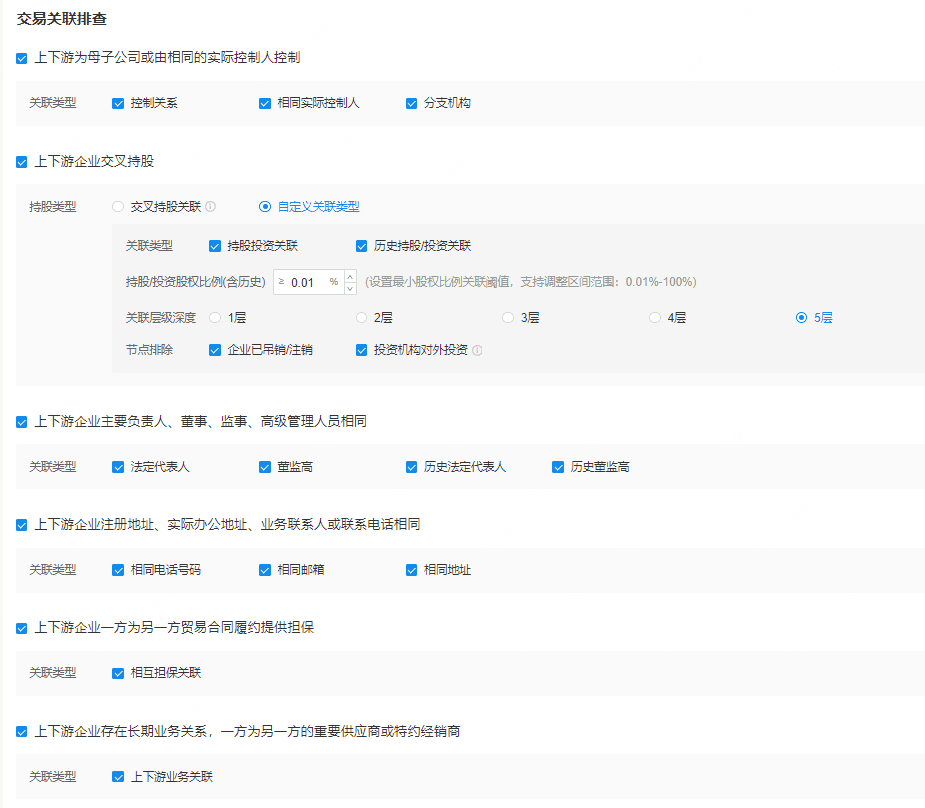Uncheck the 历史法定代表人 checkbox
The image size is (925, 808).
click(412, 468)
